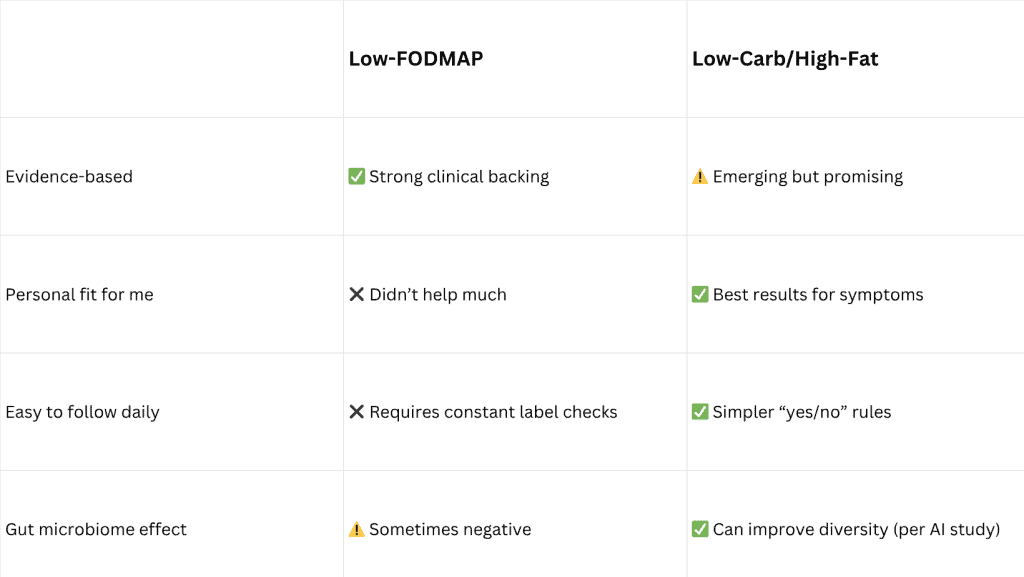Select the Emerging but promising cell text
The width and height of the screenshot is (1024, 577).
[x=808, y=176]
